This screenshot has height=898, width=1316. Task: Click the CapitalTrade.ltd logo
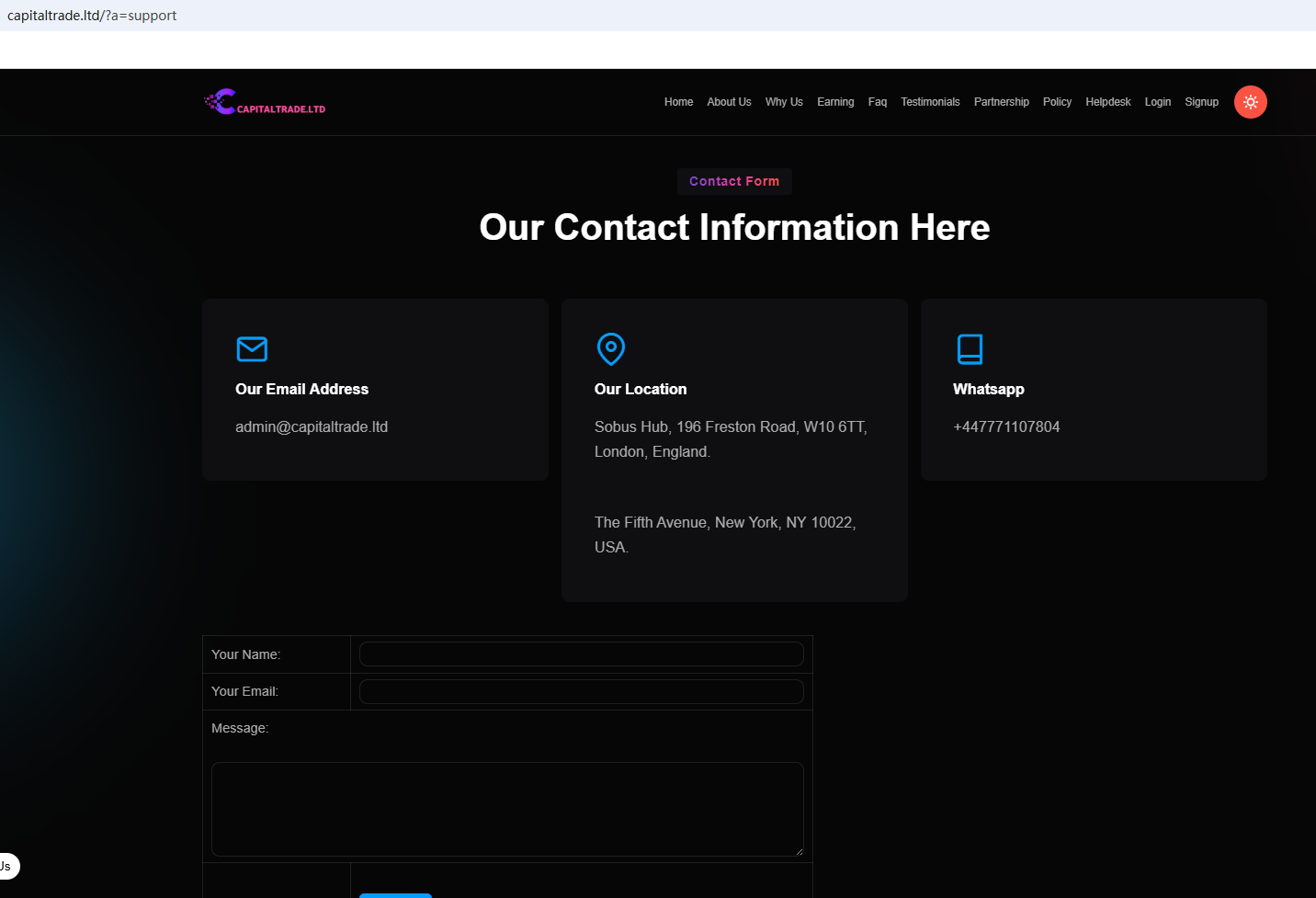coord(265,102)
